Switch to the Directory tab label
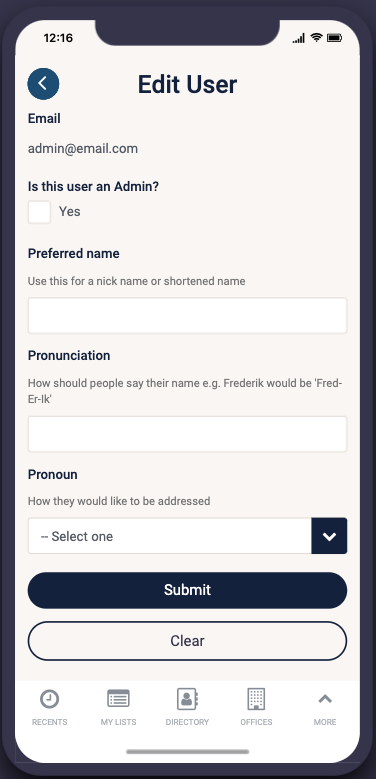Screen dimensions: 376x779 click(187, 722)
